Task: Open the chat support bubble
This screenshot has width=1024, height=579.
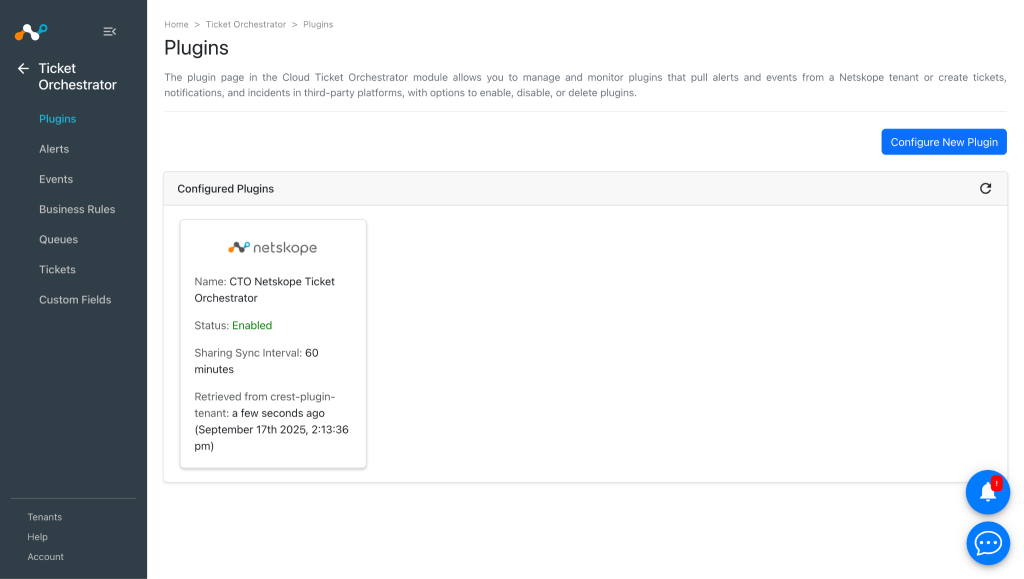Action: 987,543
